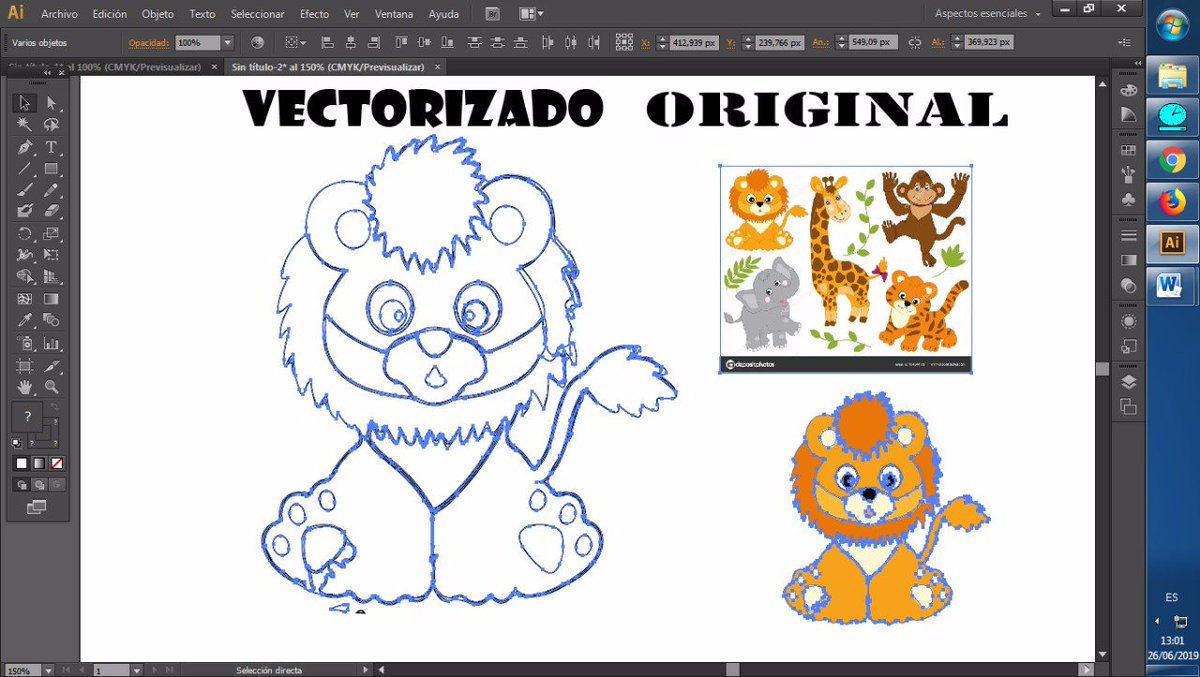The width and height of the screenshot is (1200, 677).
Task: Set fill type to Gradient swatch
Action: [x=39, y=463]
